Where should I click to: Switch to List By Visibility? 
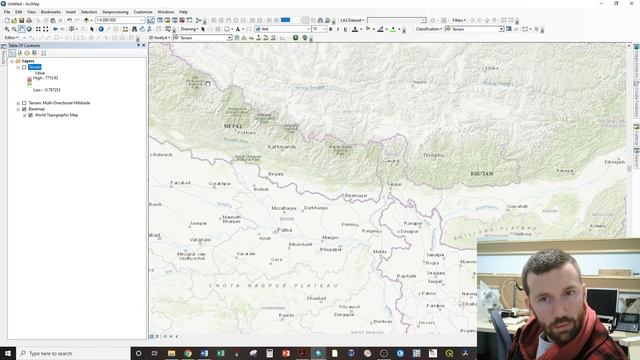click(x=27, y=53)
